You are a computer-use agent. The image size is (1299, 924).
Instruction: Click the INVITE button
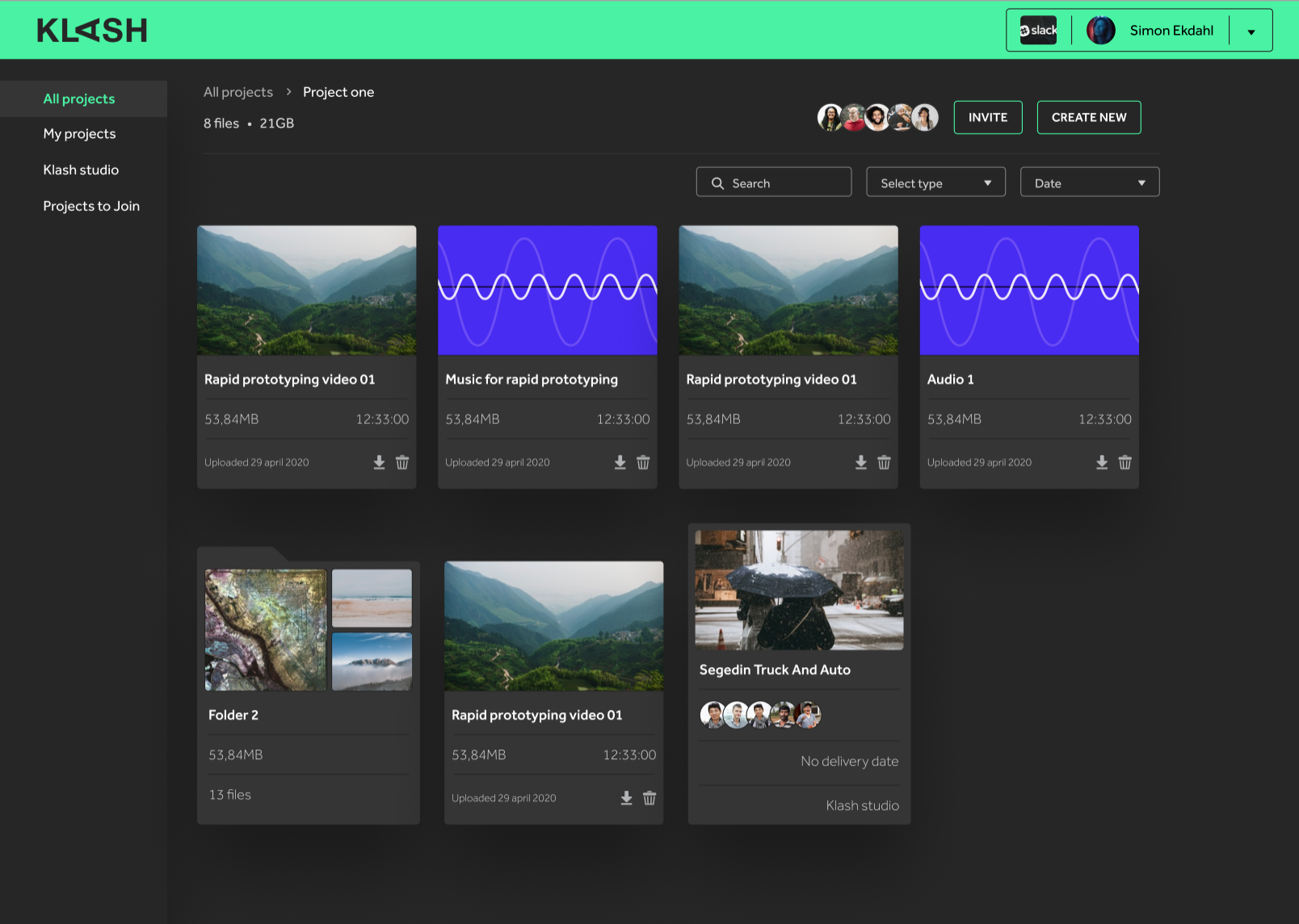pyautogui.click(x=988, y=117)
